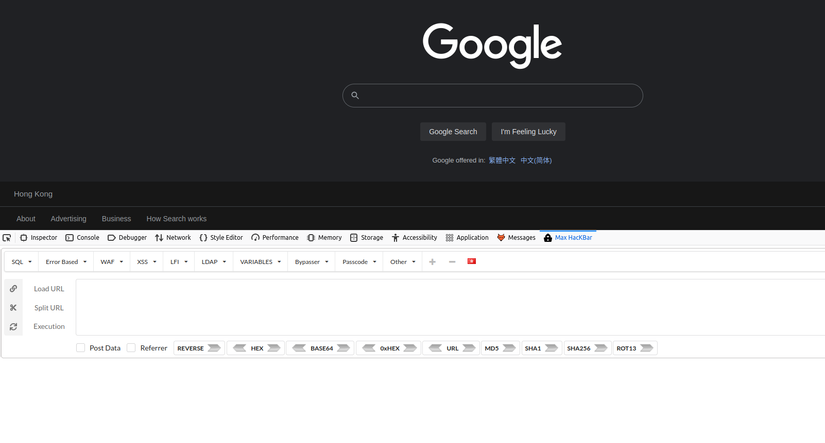Open the LFI dropdown

click(179, 261)
